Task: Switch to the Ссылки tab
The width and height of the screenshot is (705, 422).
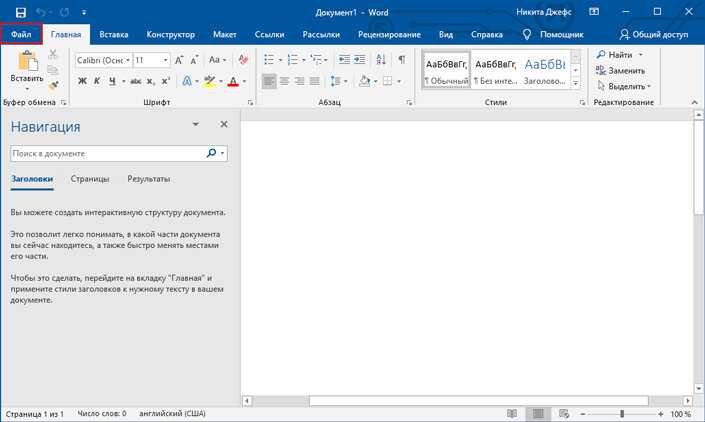Action: coord(269,34)
